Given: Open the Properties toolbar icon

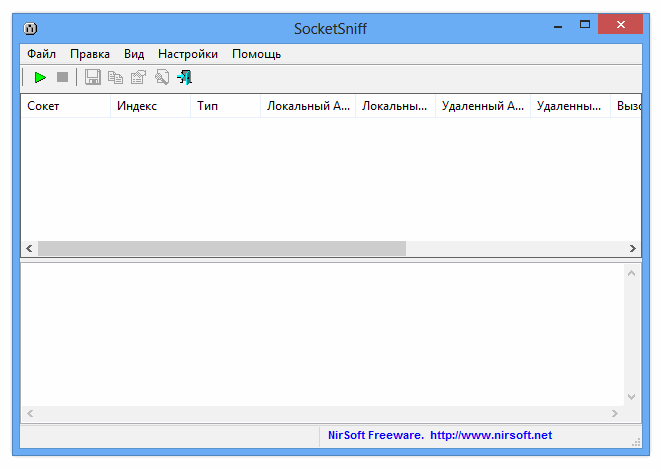Looking at the screenshot, I should pyautogui.click(x=138, y=77).
